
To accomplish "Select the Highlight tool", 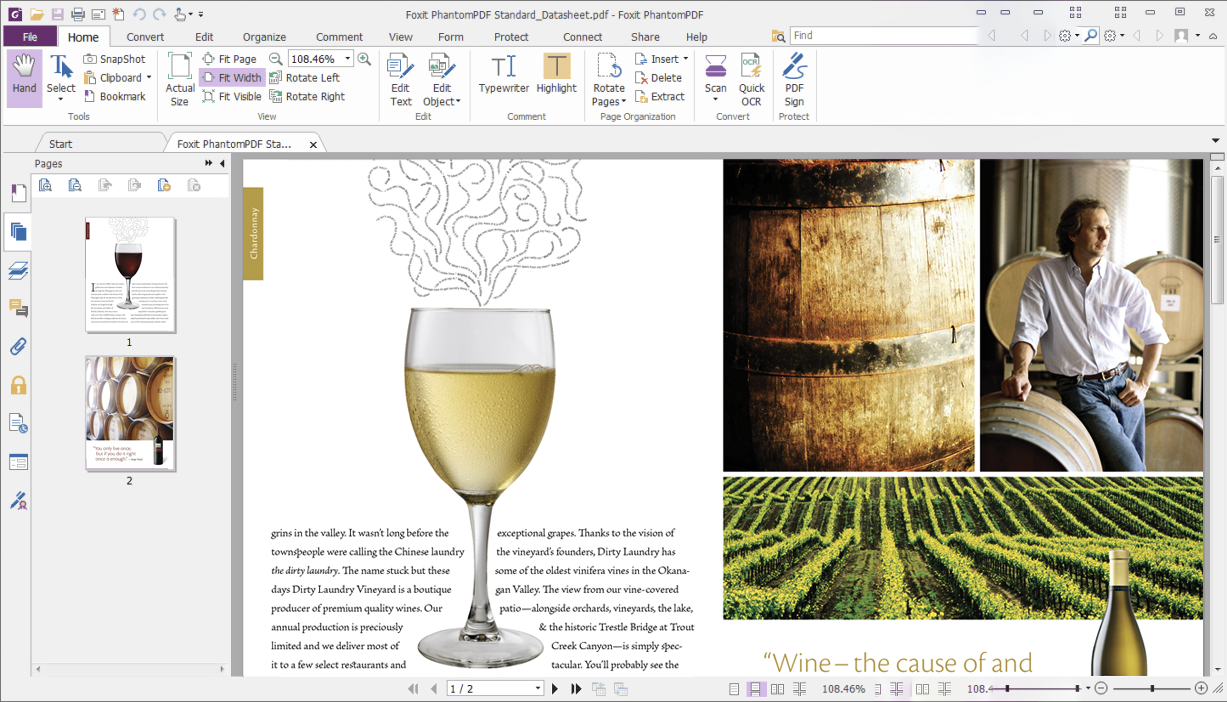I will [x=556, y=75].
